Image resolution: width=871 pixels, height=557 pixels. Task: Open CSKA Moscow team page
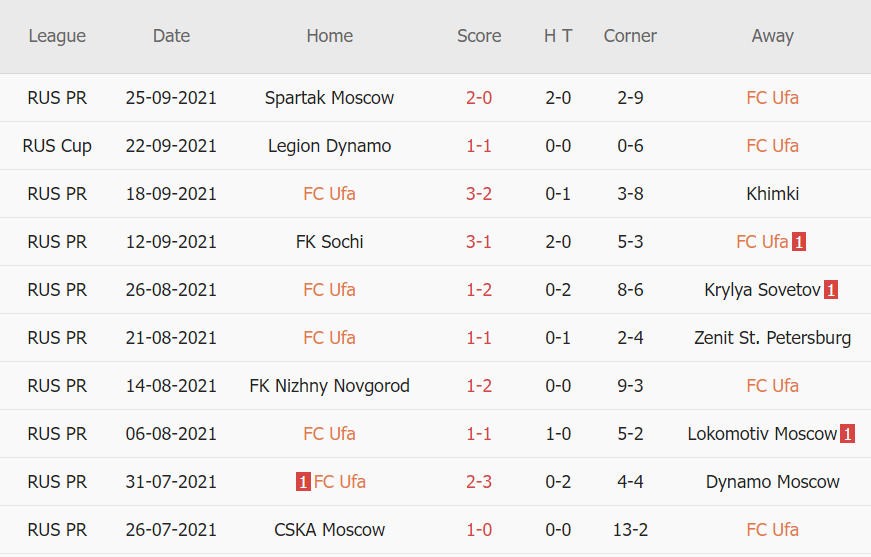coord(329,530)
